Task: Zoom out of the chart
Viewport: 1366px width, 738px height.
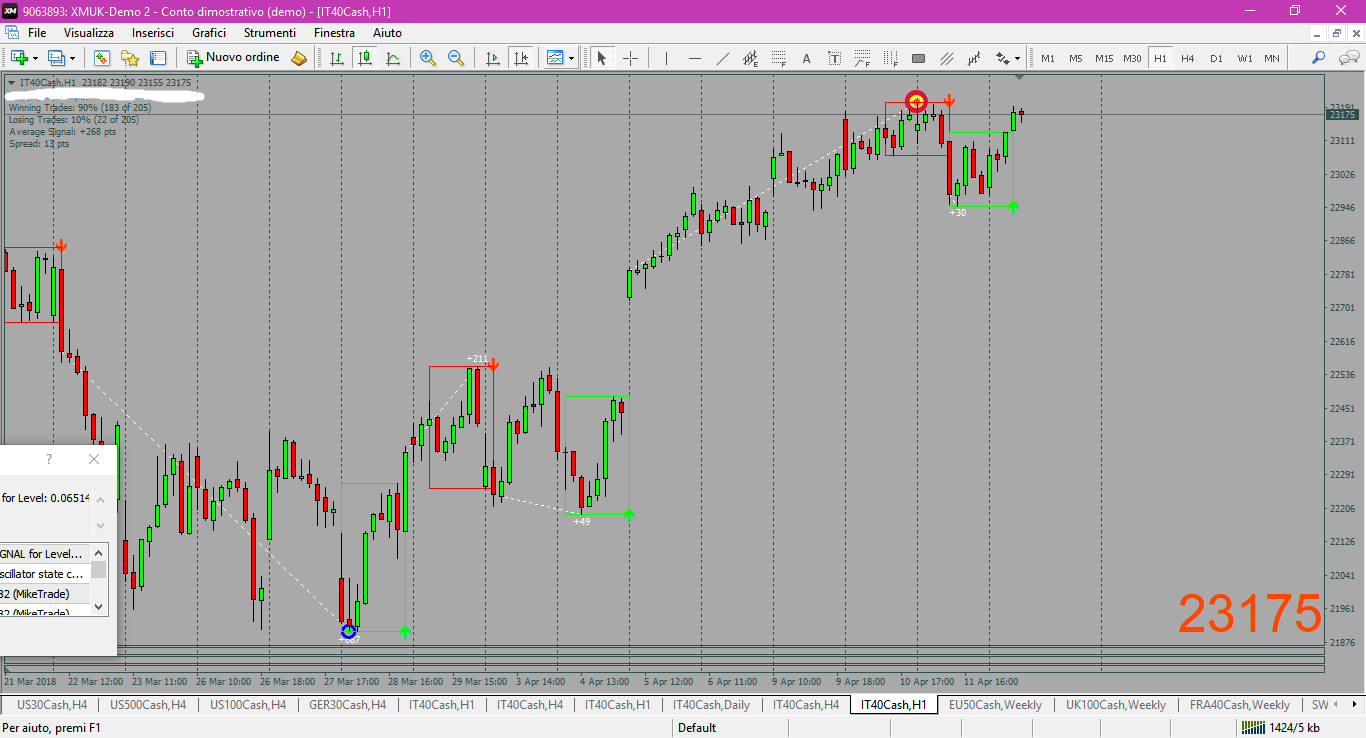Action: 456,58
